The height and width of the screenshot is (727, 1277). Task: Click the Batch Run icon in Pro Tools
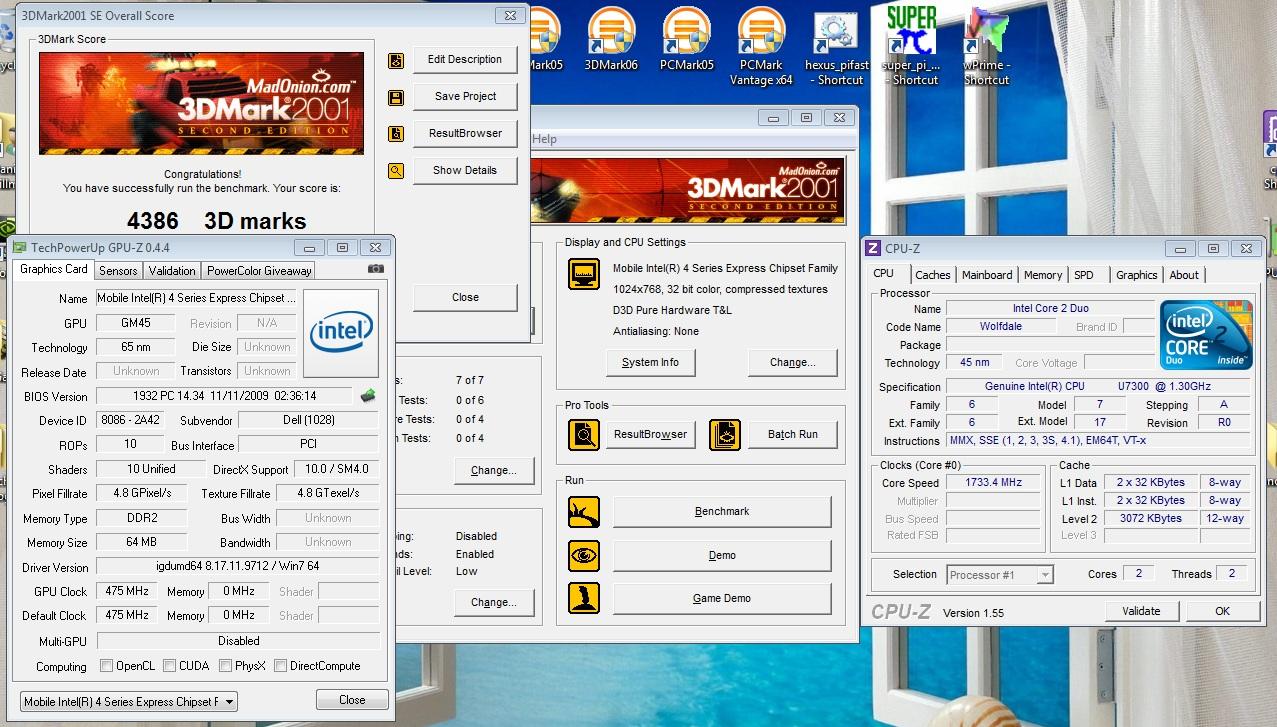[725, 434]
